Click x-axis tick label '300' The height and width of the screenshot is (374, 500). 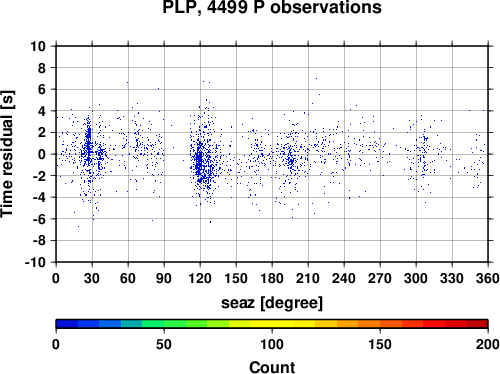[416, 278]
